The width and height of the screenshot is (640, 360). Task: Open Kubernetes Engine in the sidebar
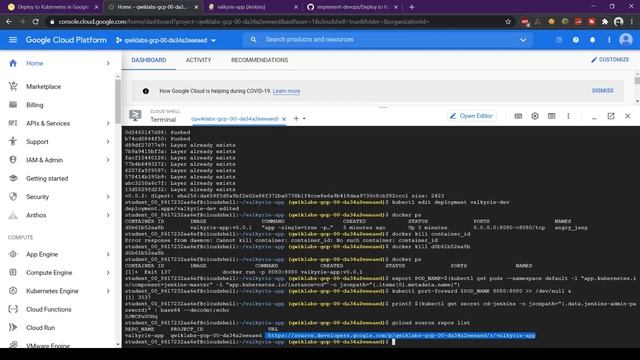coord(52,291)
